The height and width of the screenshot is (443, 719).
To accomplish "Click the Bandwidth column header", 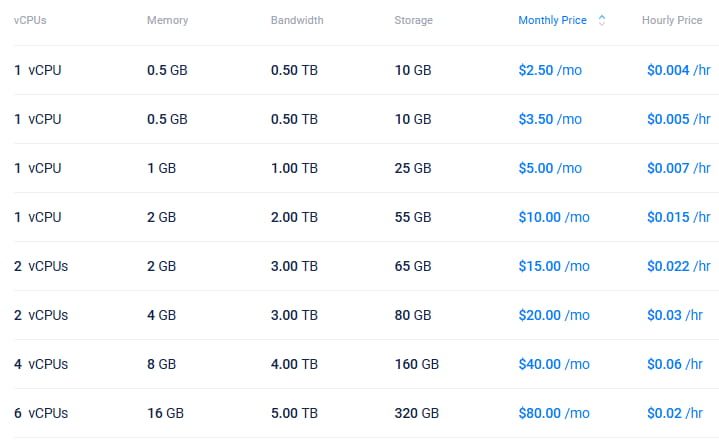I will [x=296, y=20].
